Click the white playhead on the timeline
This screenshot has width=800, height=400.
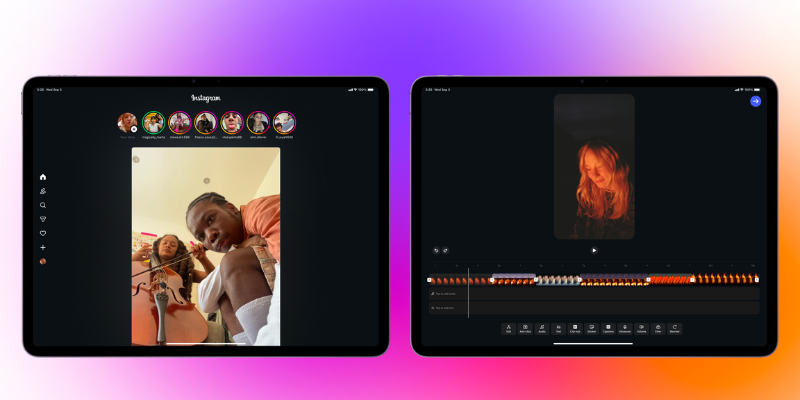(x=468, y=280)
